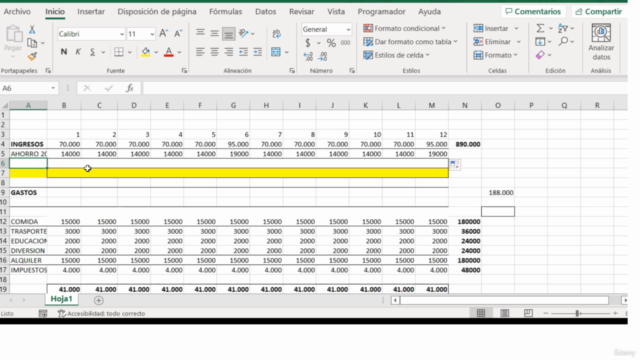640x360 pixels.
Task: Toggle bold N formatting
Action: (x=64, y=52)
